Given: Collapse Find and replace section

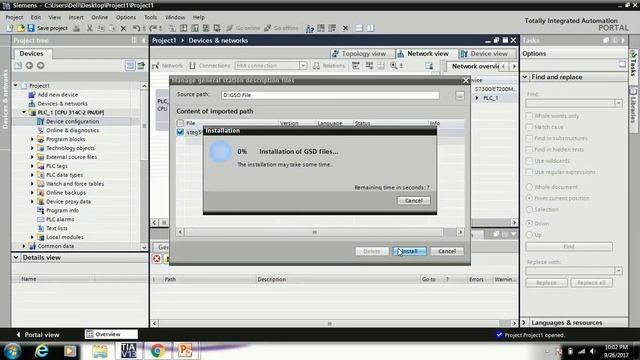Looking at the screenshot, I should 525,77.
